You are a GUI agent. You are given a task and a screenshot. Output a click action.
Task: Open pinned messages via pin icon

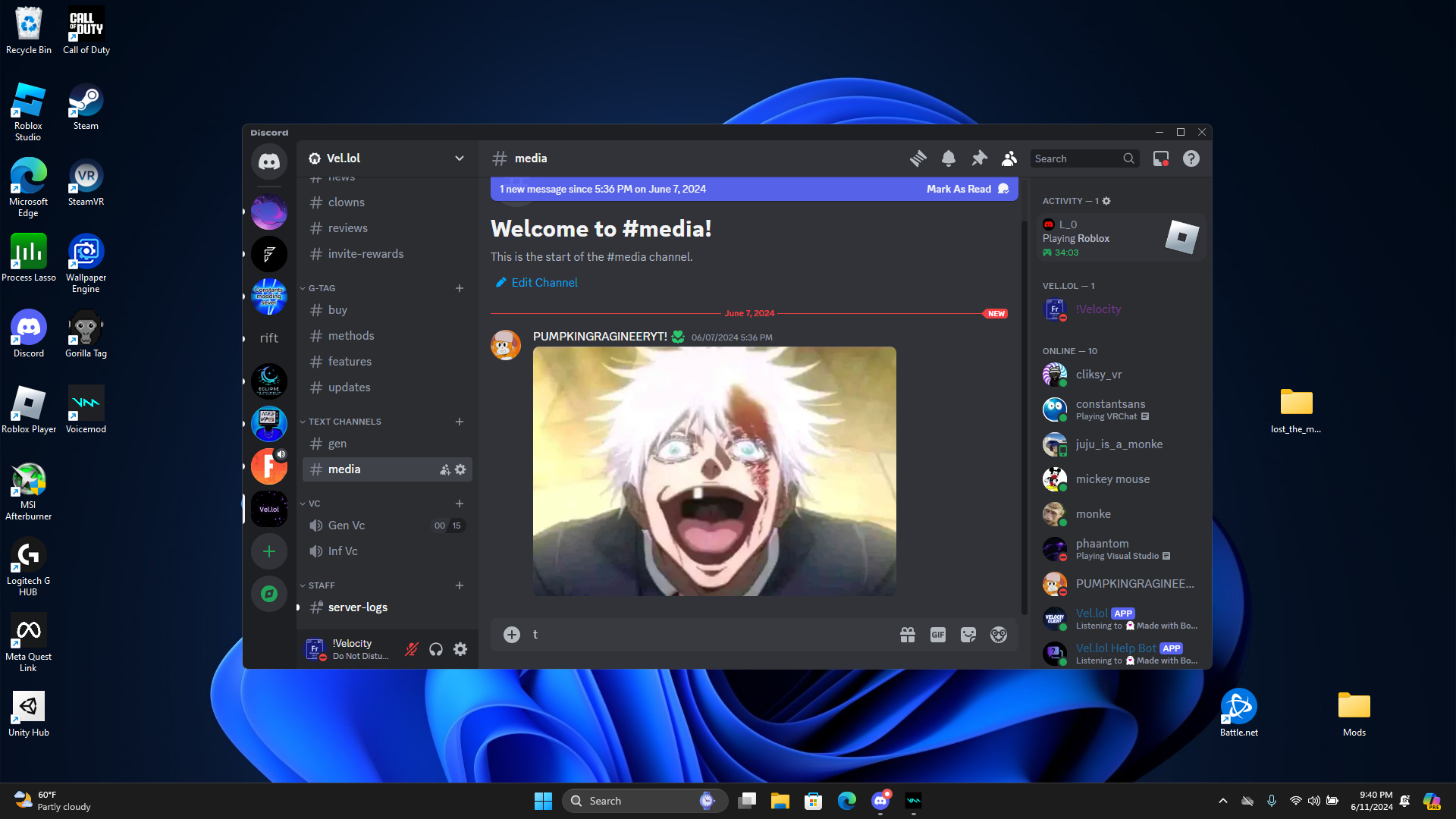[x=979, y=158]
